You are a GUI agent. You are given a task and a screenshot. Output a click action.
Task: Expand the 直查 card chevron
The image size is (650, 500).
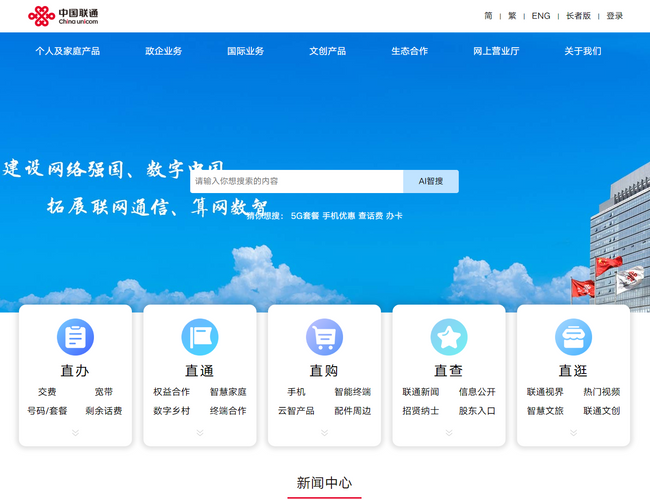pyautogui.click(x=449, y=433)
